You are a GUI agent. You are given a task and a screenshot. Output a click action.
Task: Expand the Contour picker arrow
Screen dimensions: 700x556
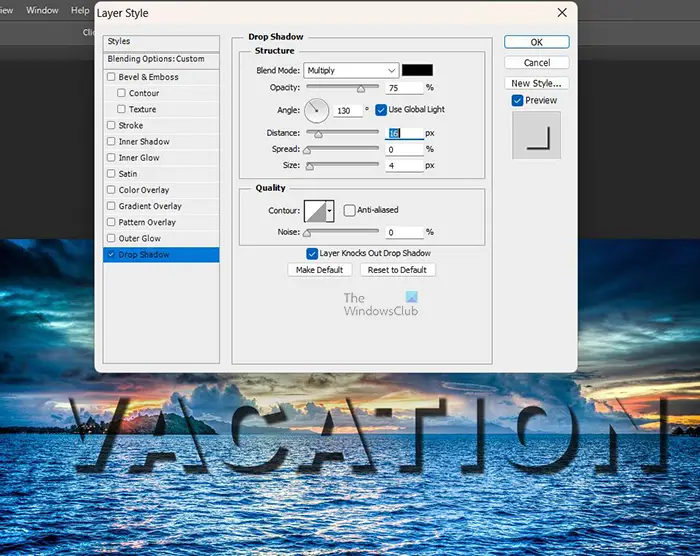pos(330,211)
